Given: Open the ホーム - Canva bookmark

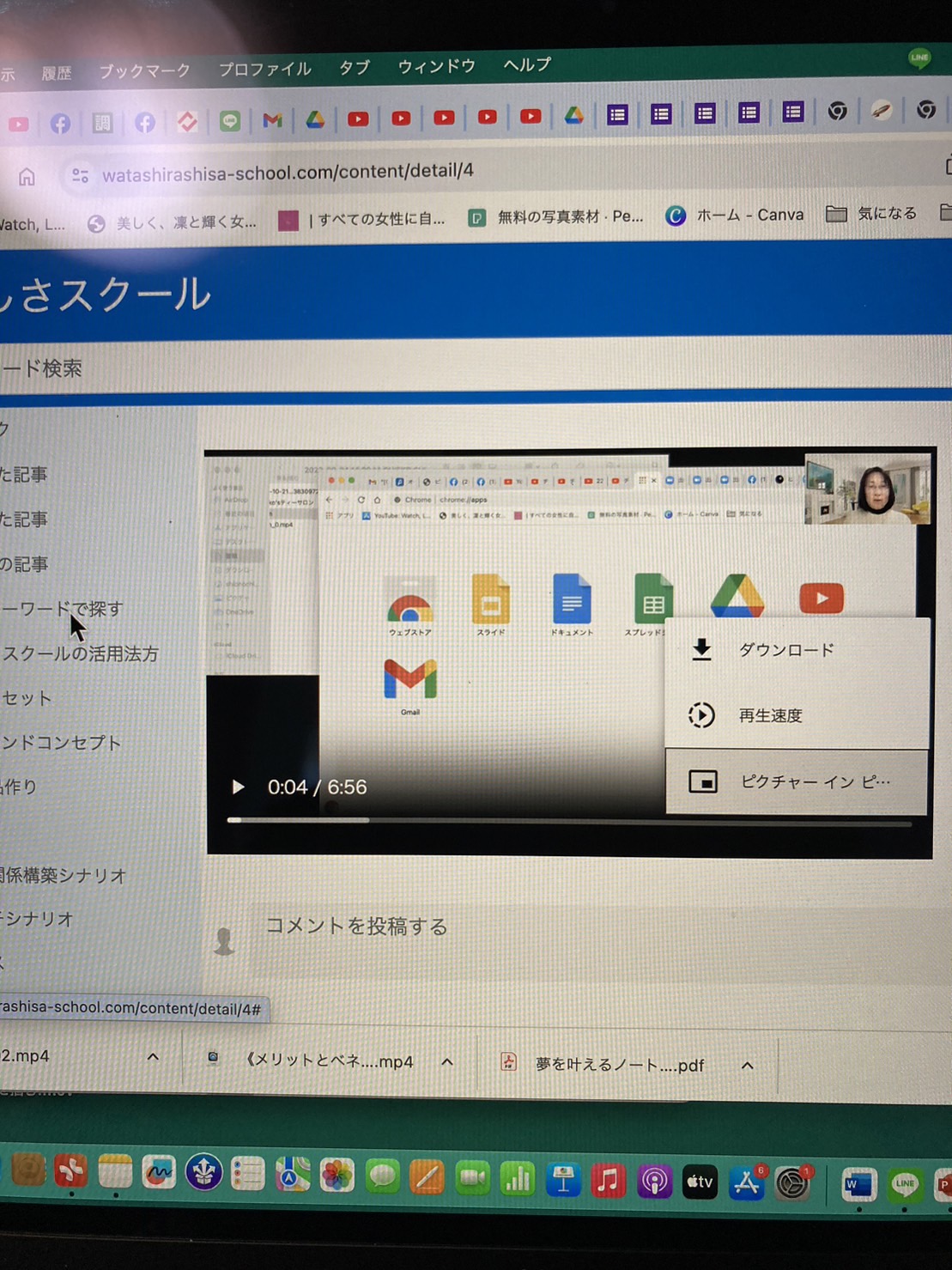Looking at the screenshot, I should coord(735,215).
